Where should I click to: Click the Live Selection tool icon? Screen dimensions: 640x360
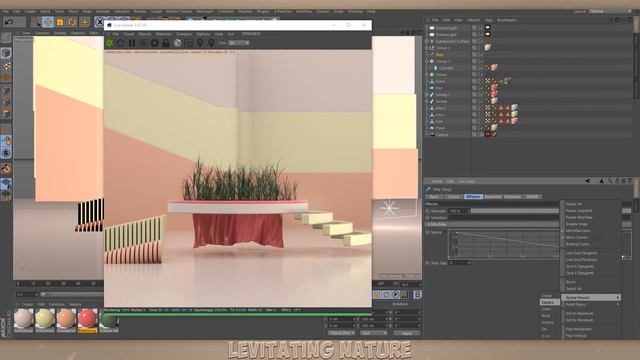[x=36, y=22]
